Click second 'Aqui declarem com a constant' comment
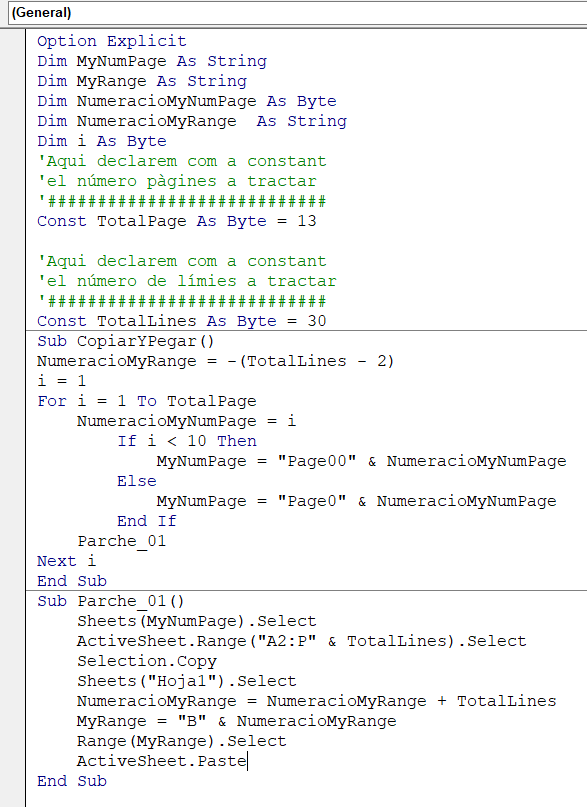Viewport: 587px width, 807px height. pyautogui.click(x=182, y=261)
